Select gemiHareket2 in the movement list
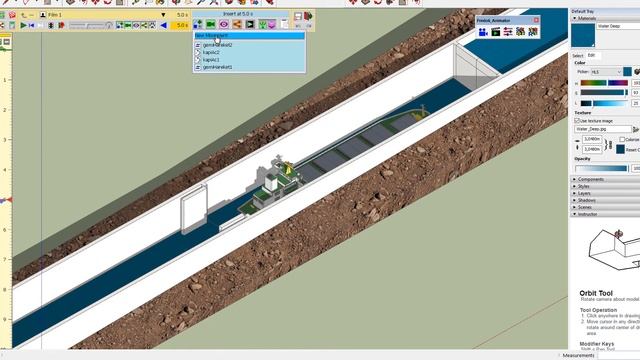Image resolution: width=640 pixels, height=360 pixels. (x=249, y=45)
